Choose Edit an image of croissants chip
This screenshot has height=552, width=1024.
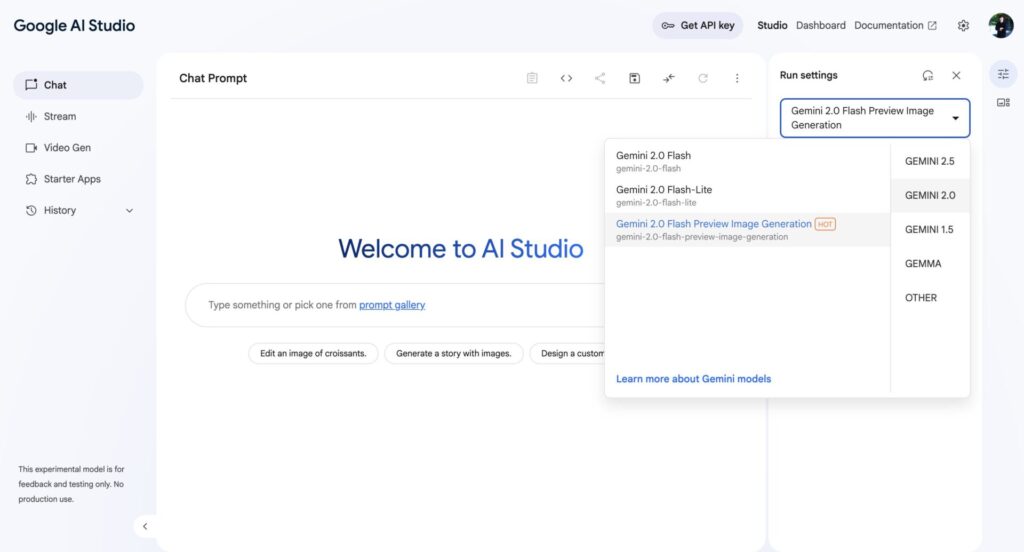coord(313,353)
